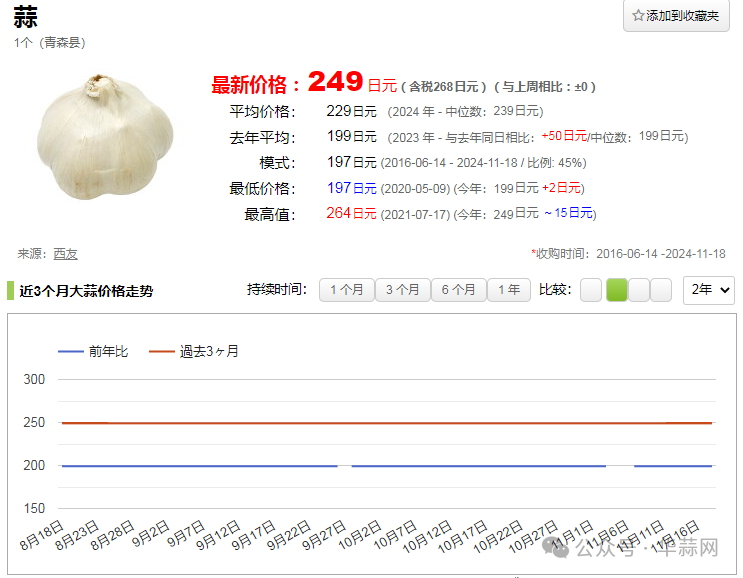Click the green bar beside 近3个月大蒜价格走势

pyautogui.click(x=10, y=291)
